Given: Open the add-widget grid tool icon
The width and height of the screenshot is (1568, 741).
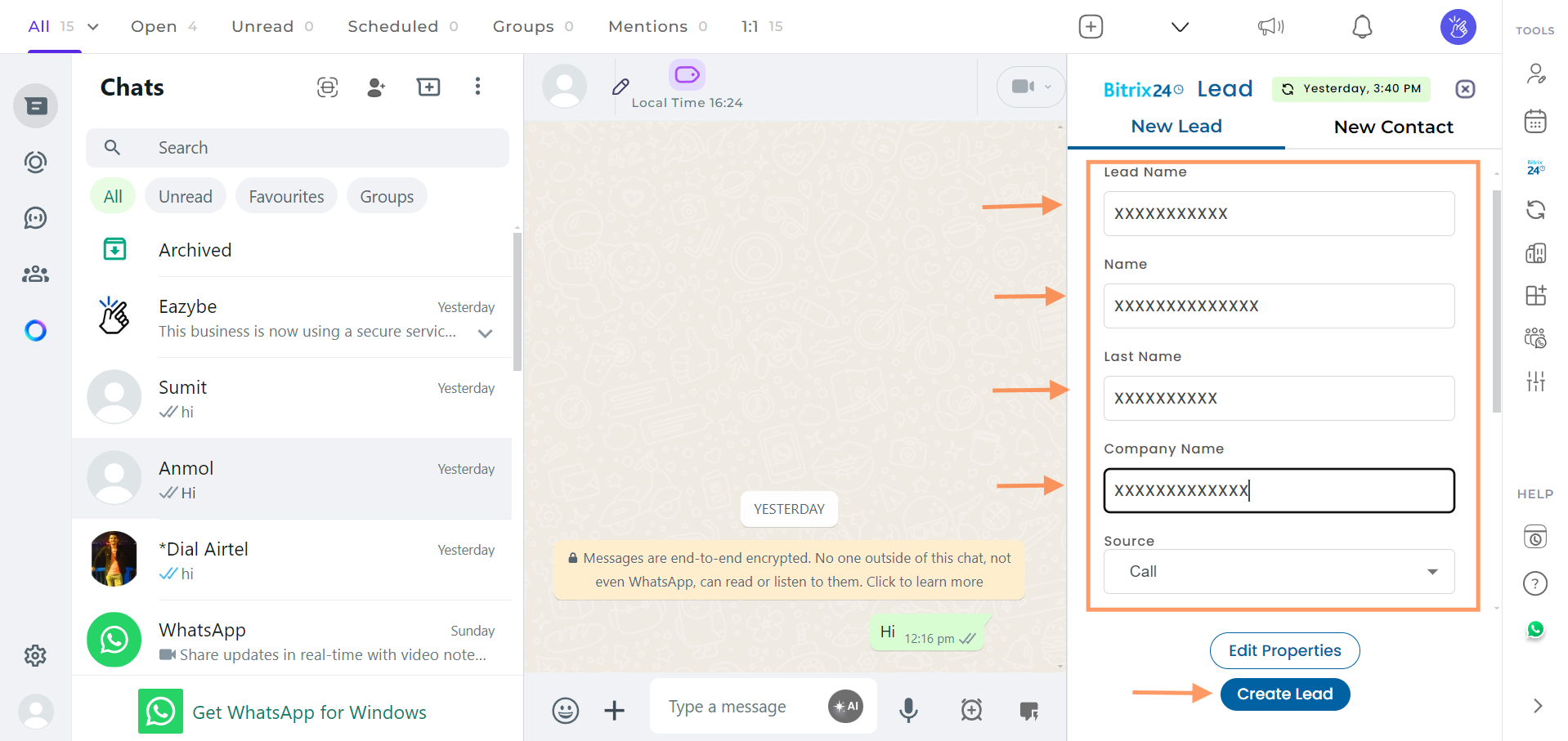Looking at the screenshot, I should (1535, 295).
